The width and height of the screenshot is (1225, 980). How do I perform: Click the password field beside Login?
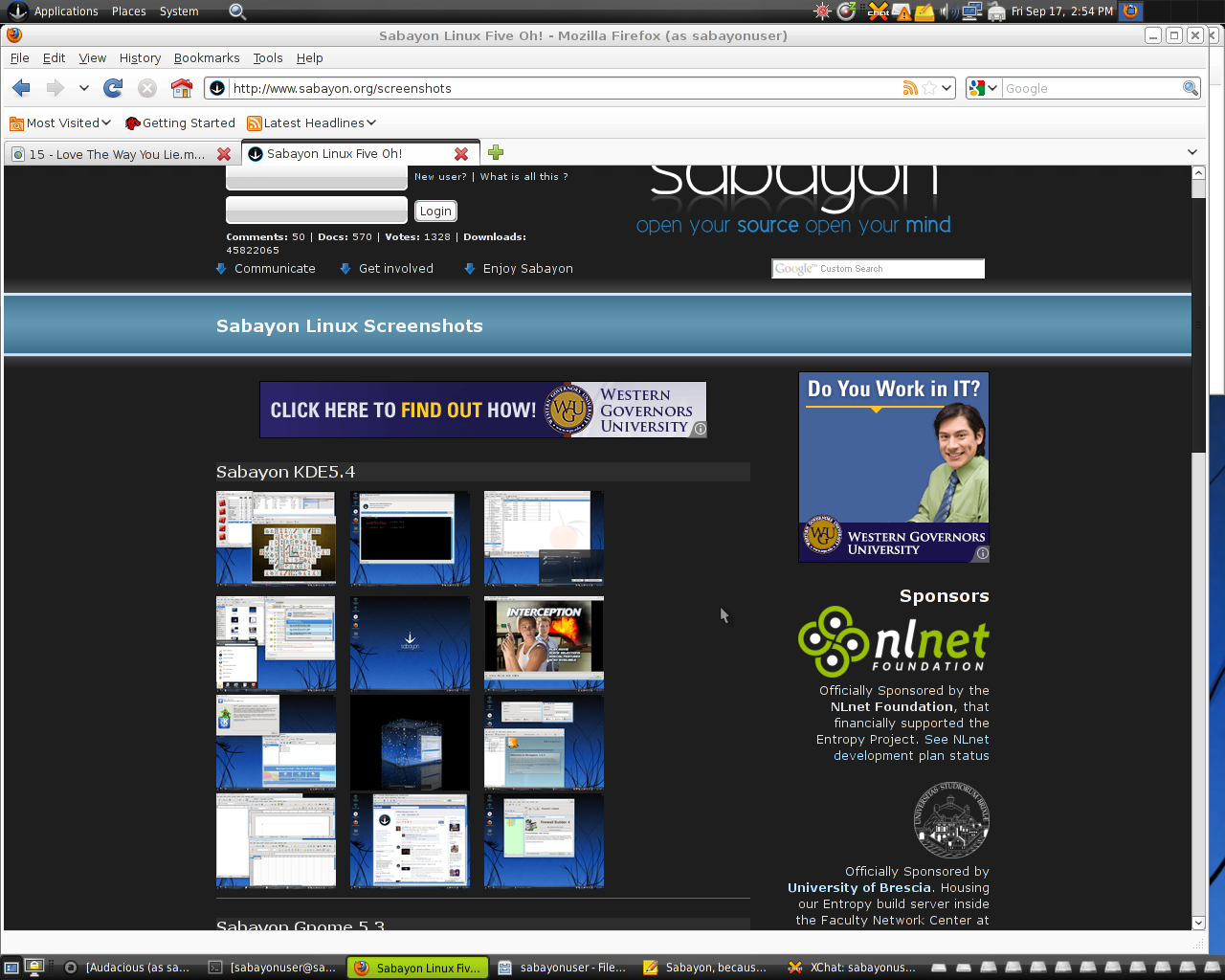(317, 210)
